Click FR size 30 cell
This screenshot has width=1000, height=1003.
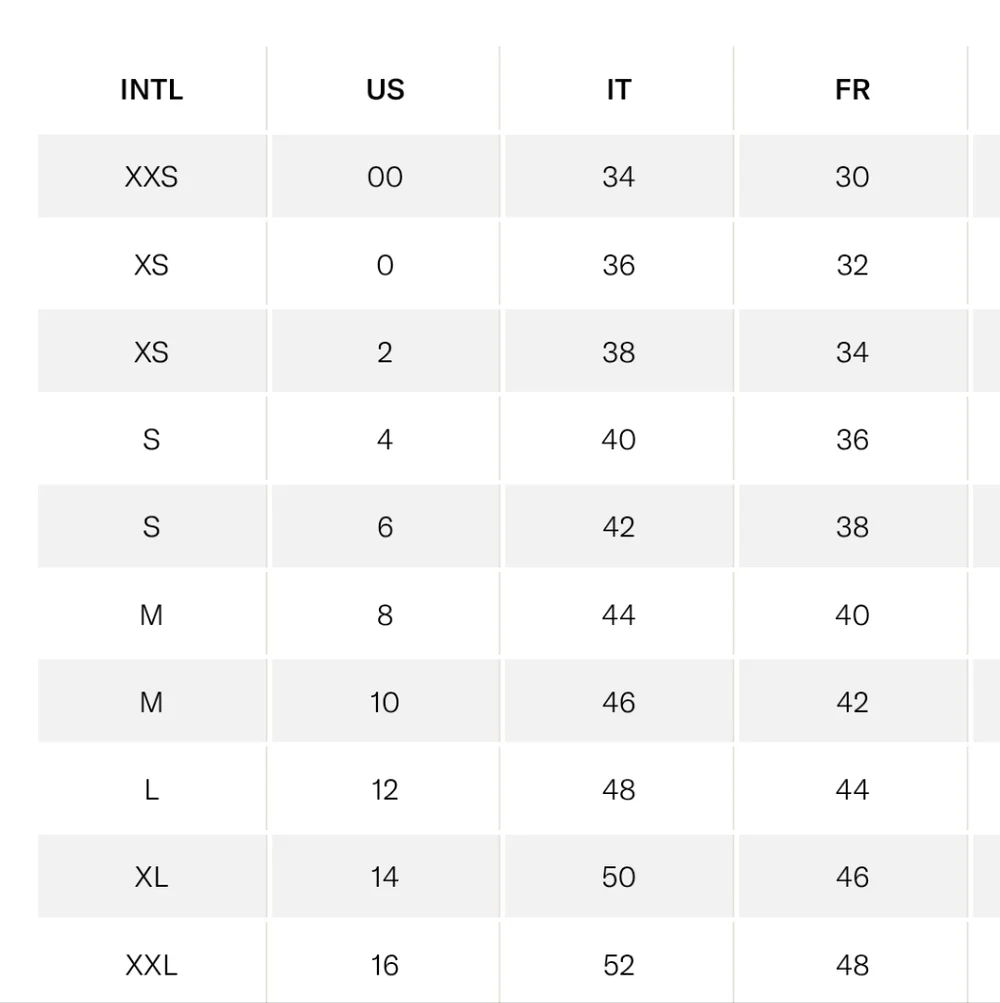tap(852, 177)
